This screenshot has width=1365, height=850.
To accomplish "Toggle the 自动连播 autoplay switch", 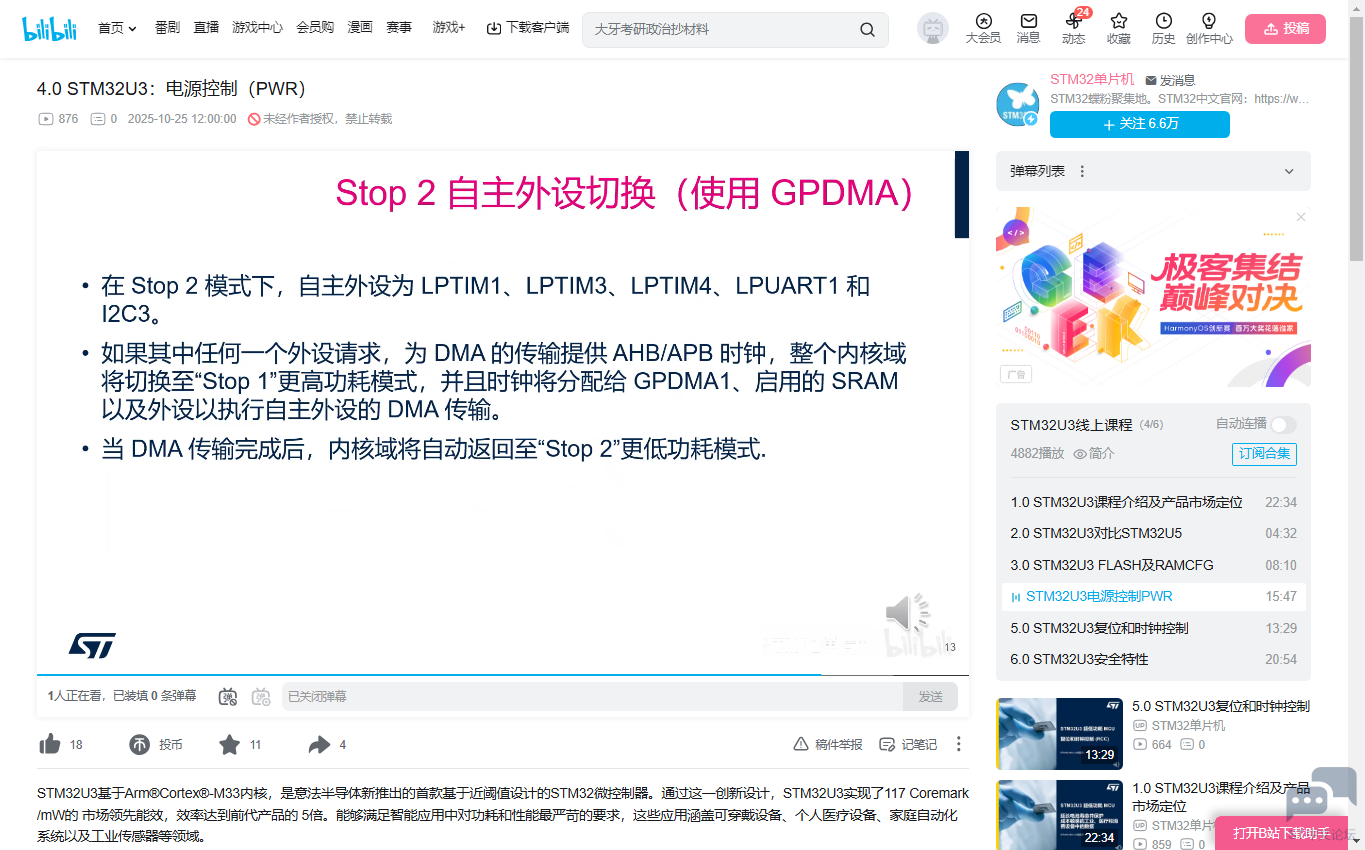I will coord(1283,424).
